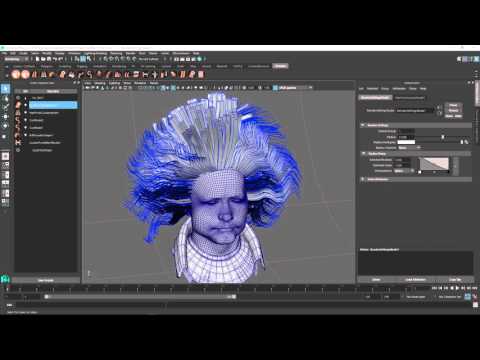The width and height of the screenshot is (480, 360).
Task: Choose the Paint Selection tool
Action: (5, 107)
